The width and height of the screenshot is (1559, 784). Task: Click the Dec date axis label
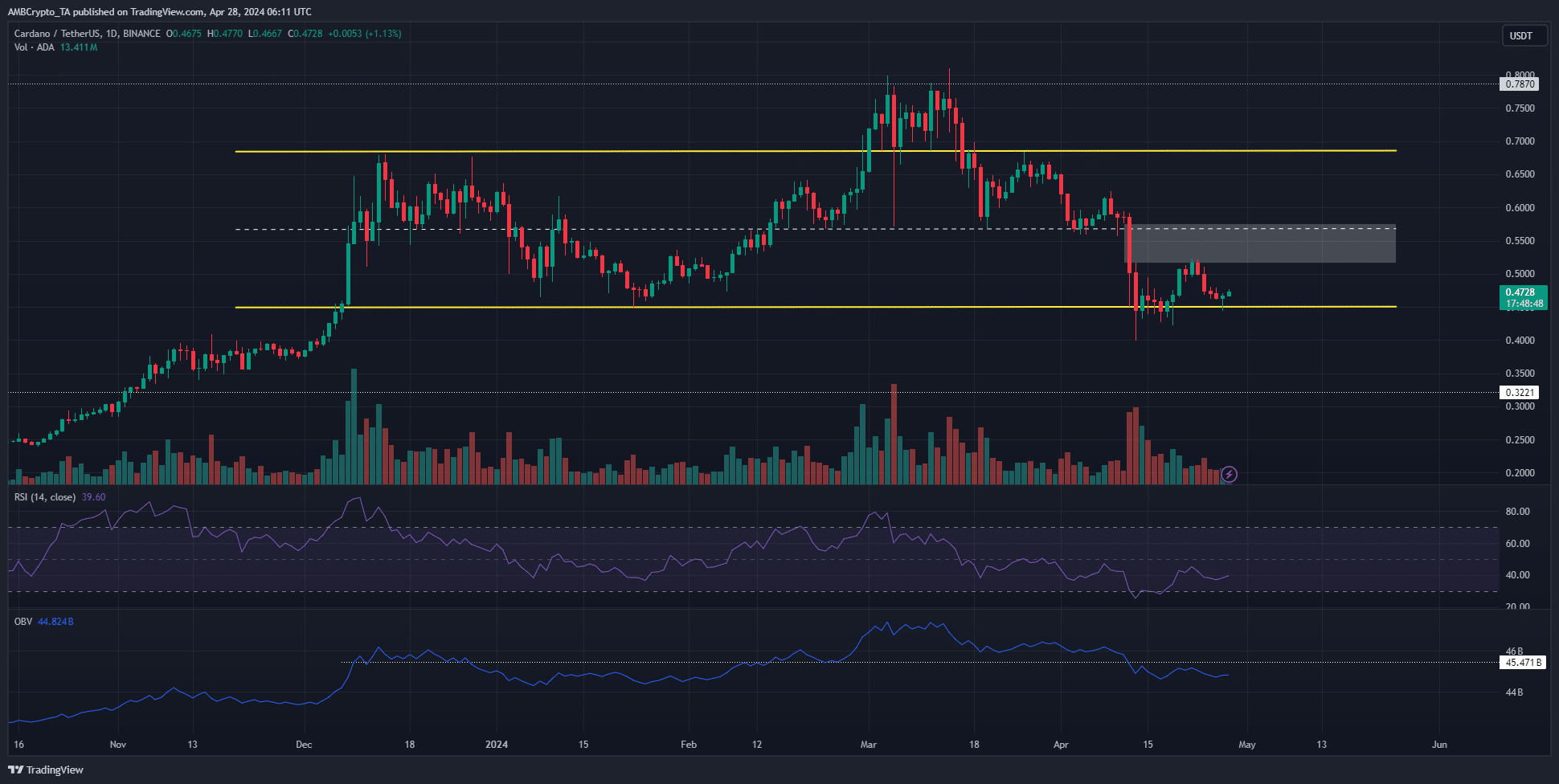pos(304,745)
